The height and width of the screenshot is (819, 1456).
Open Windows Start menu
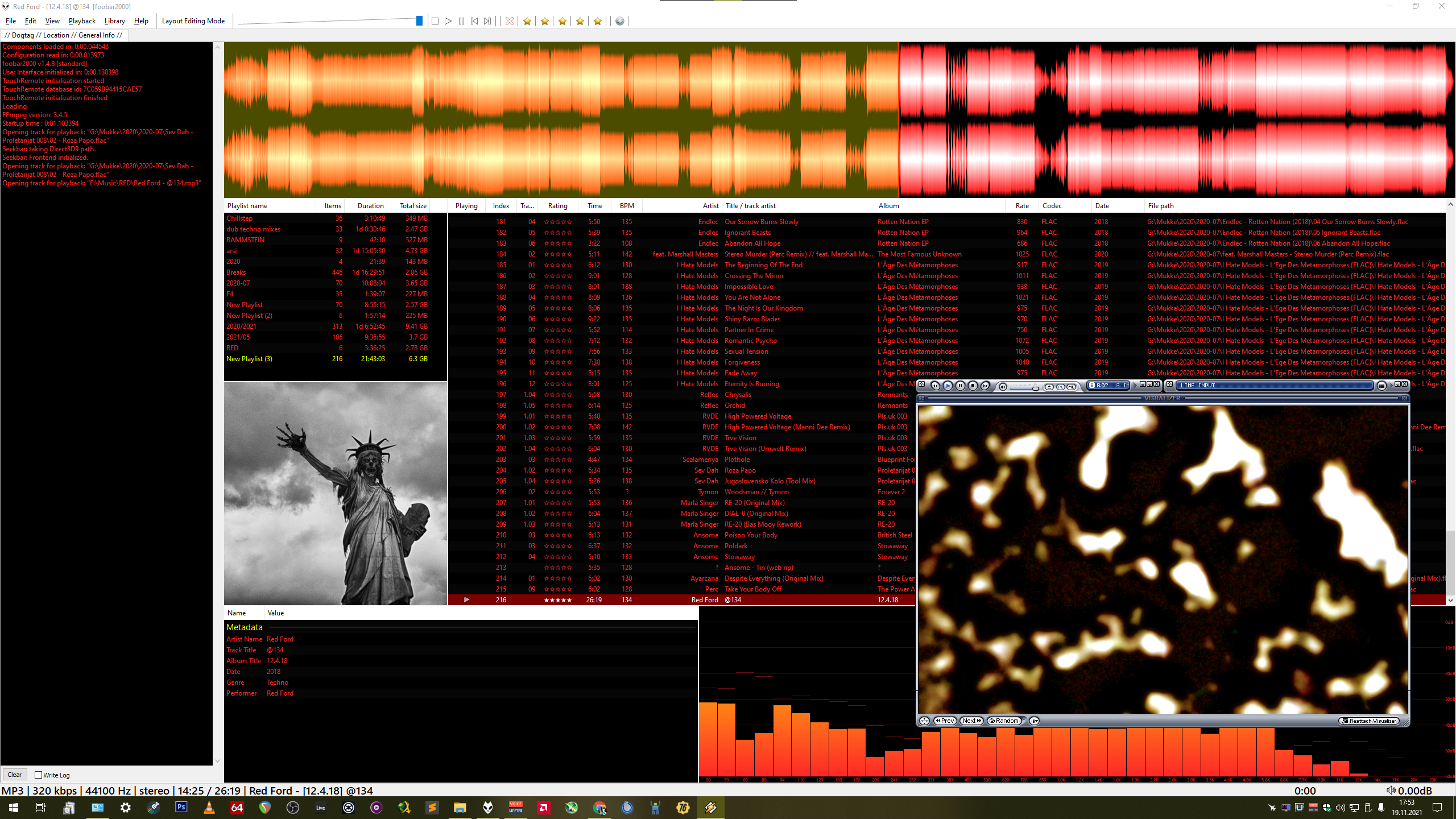pos(14,808)
